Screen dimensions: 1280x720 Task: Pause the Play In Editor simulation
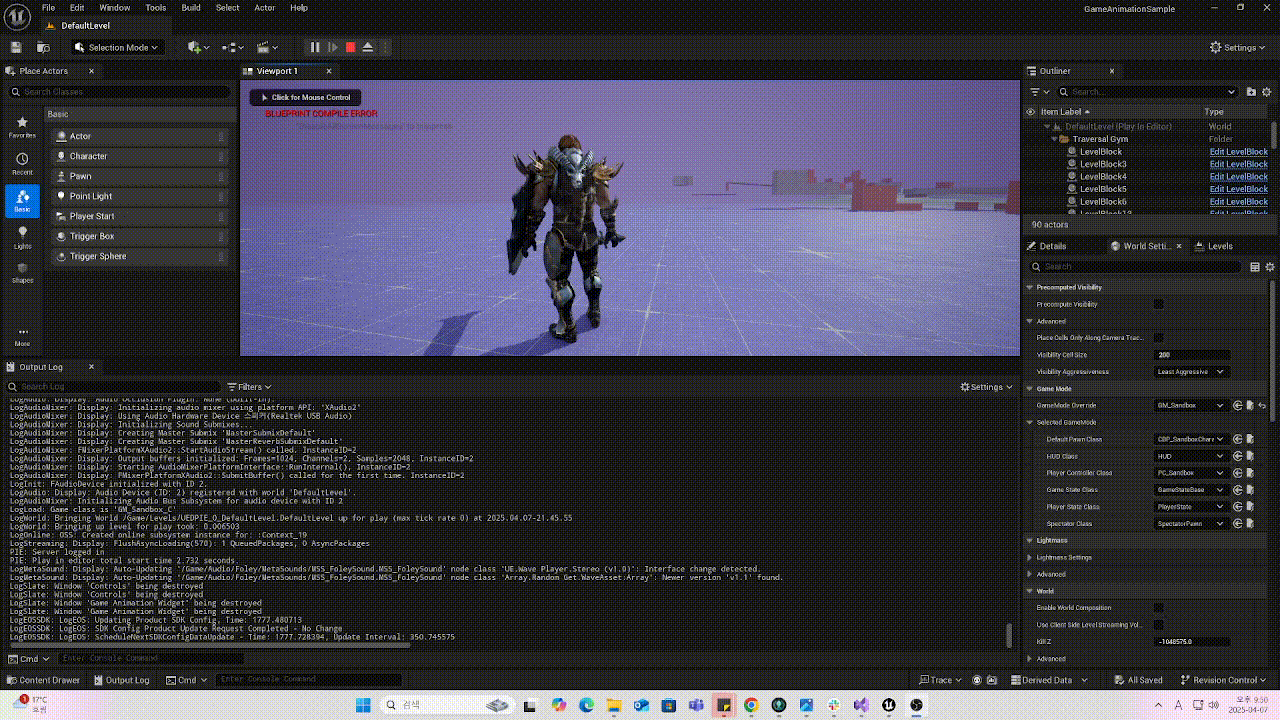(315, 47)
